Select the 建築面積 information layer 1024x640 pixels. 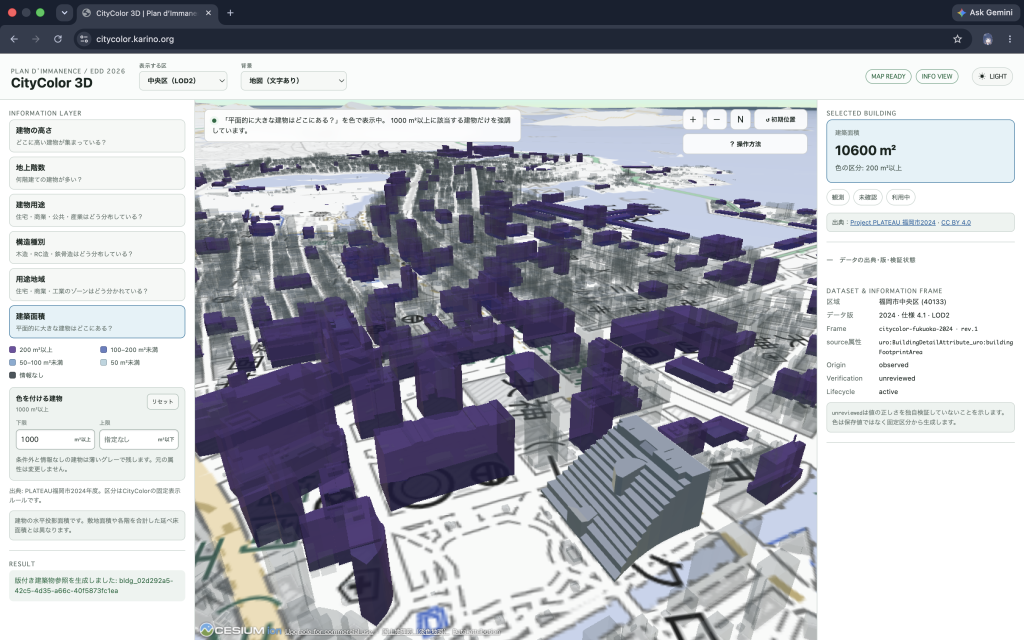(x=97, y=322)
